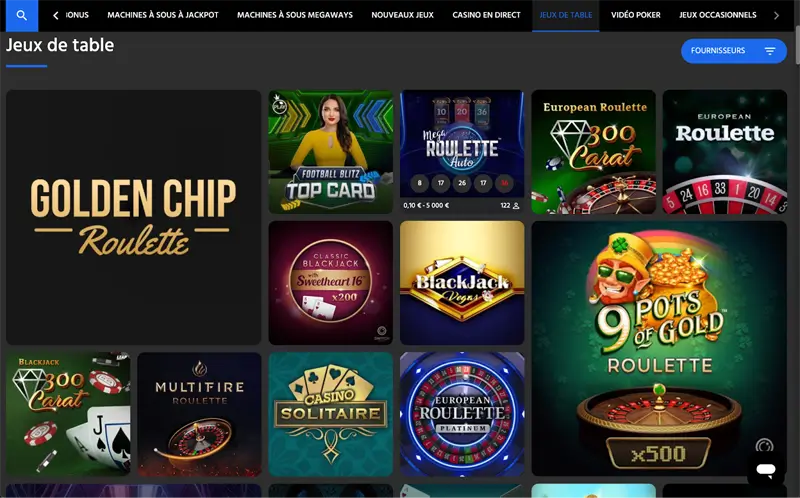Launch European Roulette 300 Carat game
Image resolution: width=800 pixels, height=498 pixels.
click(x=594, y=152)
